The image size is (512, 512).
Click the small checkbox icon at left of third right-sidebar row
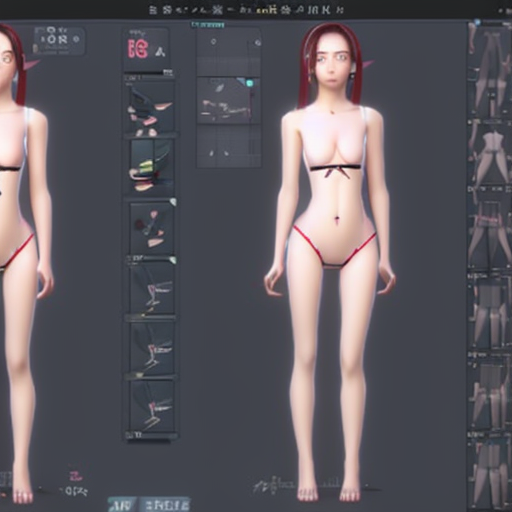pos(472,189)
